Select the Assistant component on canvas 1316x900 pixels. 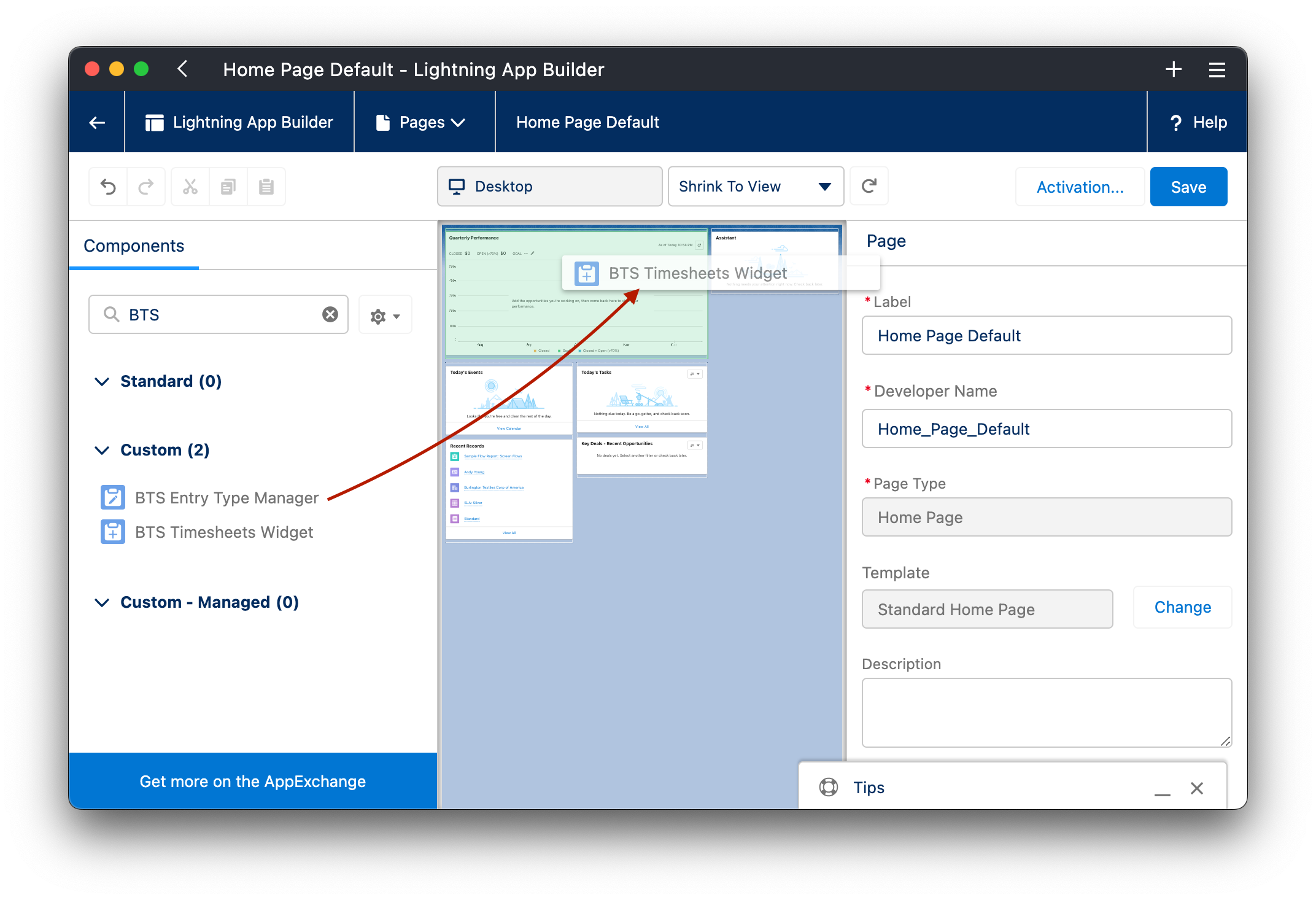[775, 261]
